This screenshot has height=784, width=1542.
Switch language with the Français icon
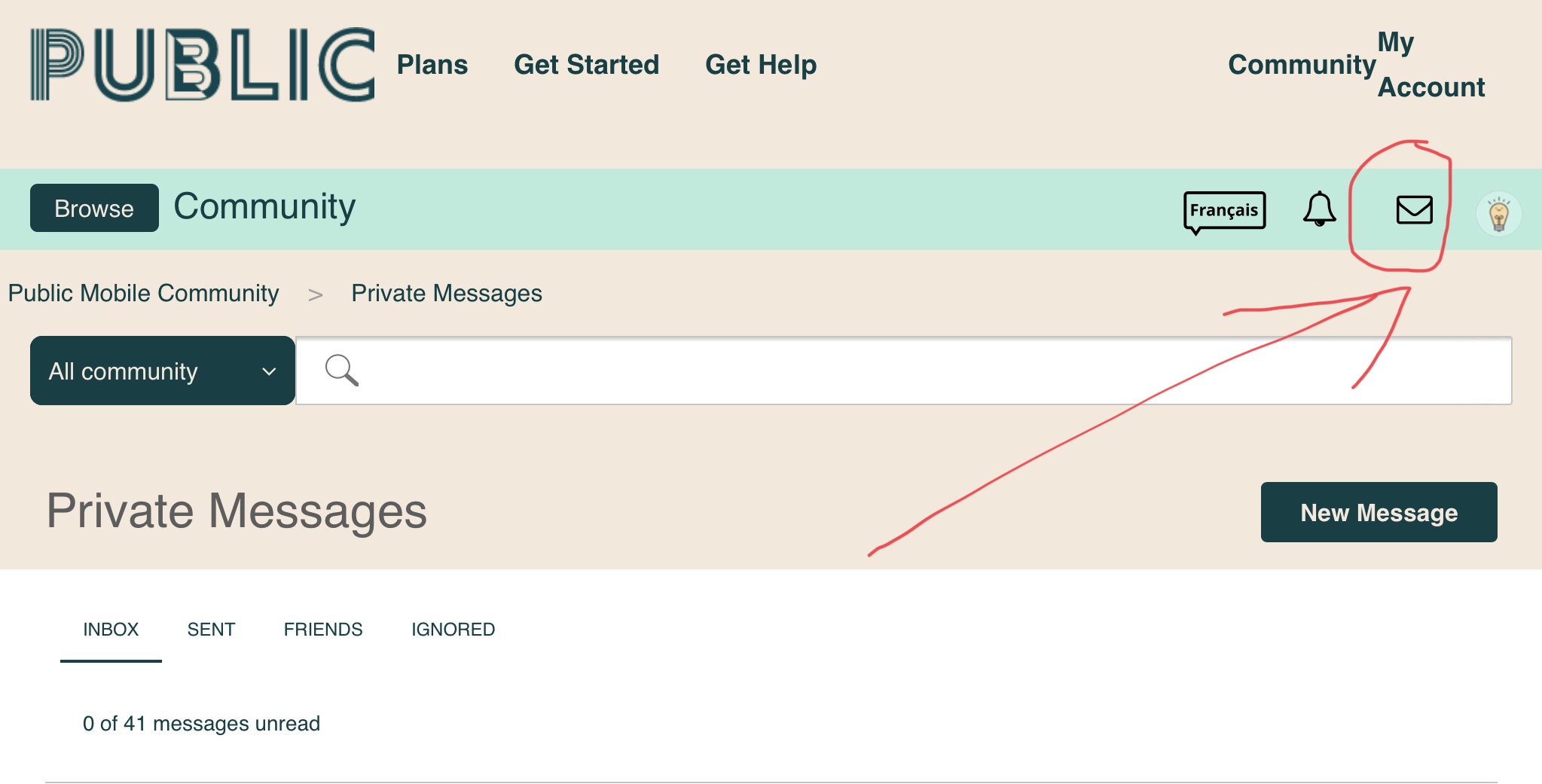(x=1224, y=210)
